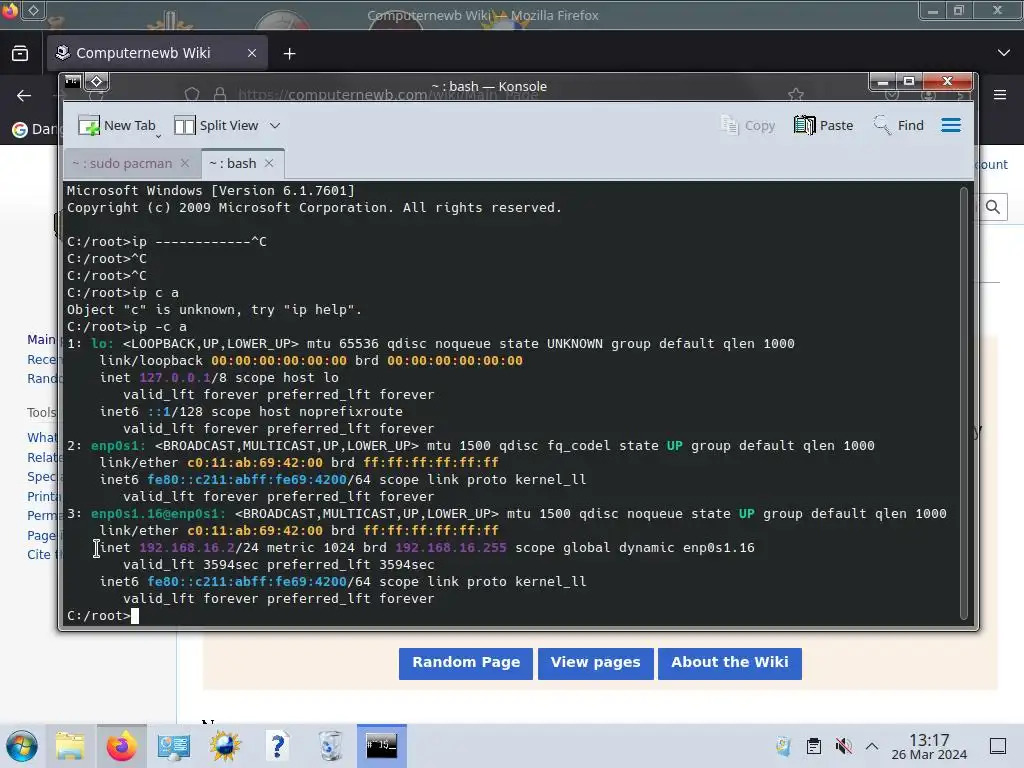1024x768 pixels.
Task: Click About the Wiki button
Action: [729, 663]
